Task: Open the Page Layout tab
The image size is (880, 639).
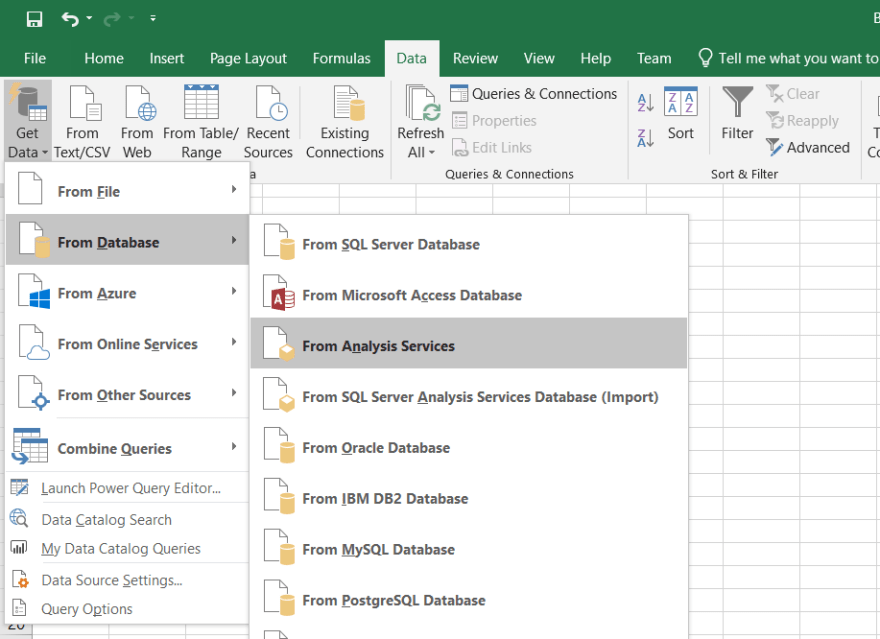Action: pyautogui.click(x=248, y=58)
